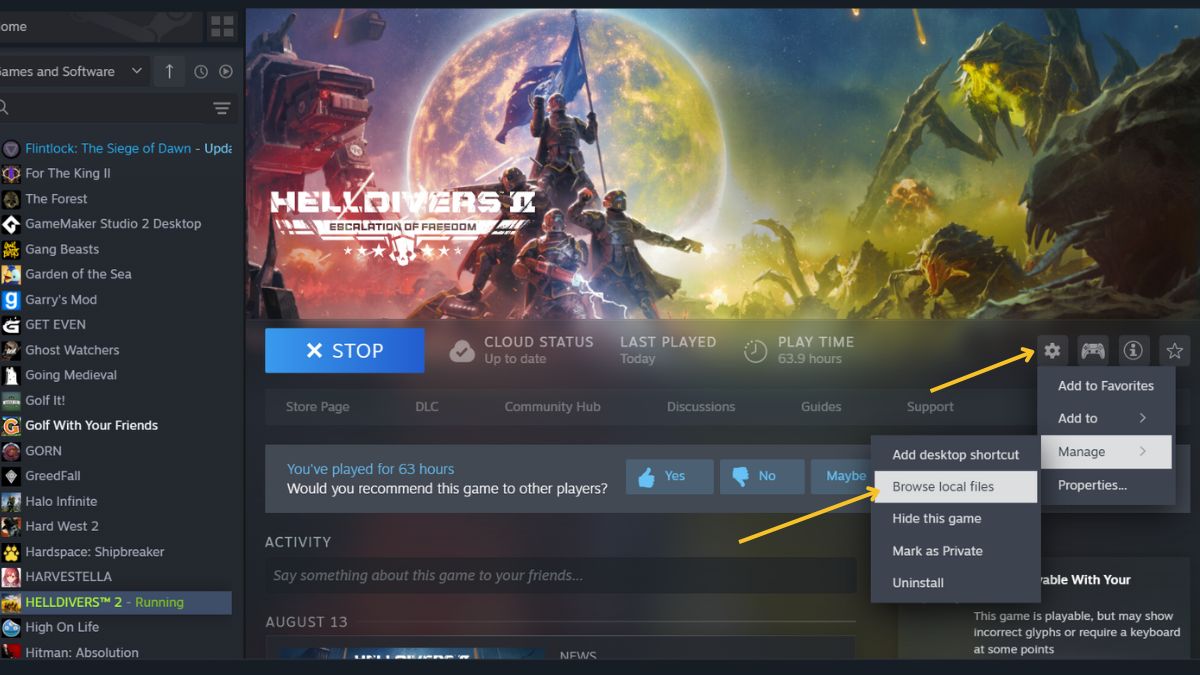1200x675 pixels.
Task: Select GreedFall in library list
Action: [53, 476]
